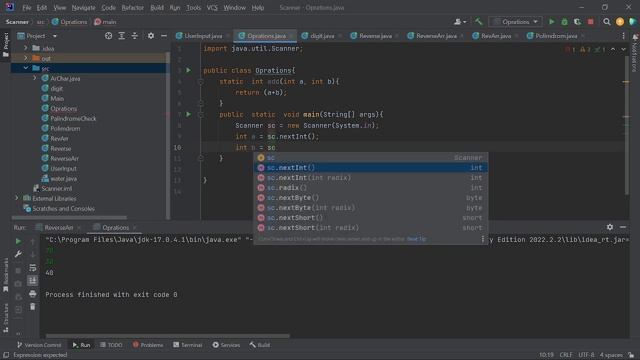The height and width of the screenshot is (360, 640).
Task: Start debugging with the bug icon
Action: click(x=564, y=22)
